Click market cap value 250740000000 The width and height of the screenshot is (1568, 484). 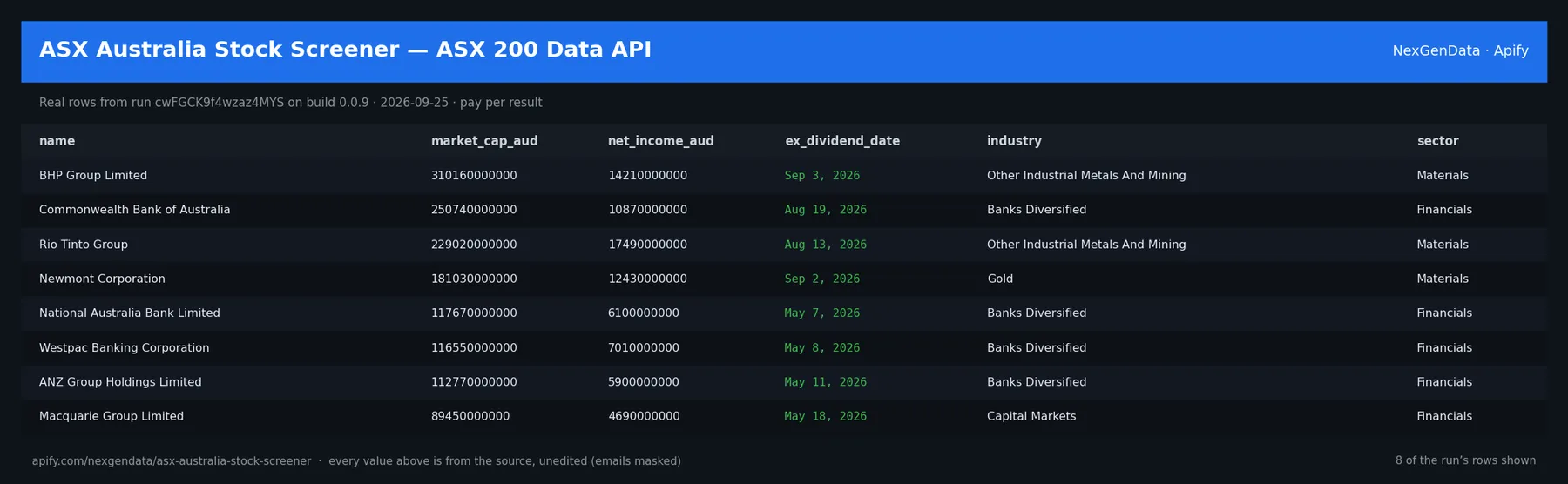pyautogui.click(x=474, y=210)
